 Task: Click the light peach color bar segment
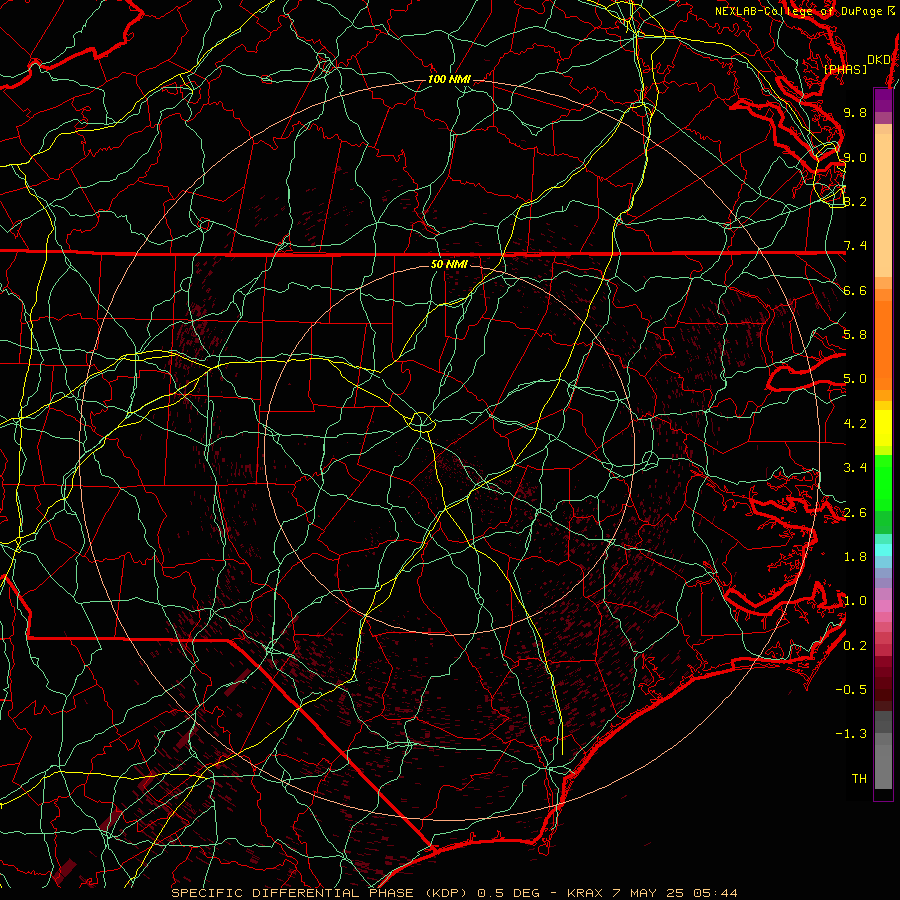click(883, 205)
